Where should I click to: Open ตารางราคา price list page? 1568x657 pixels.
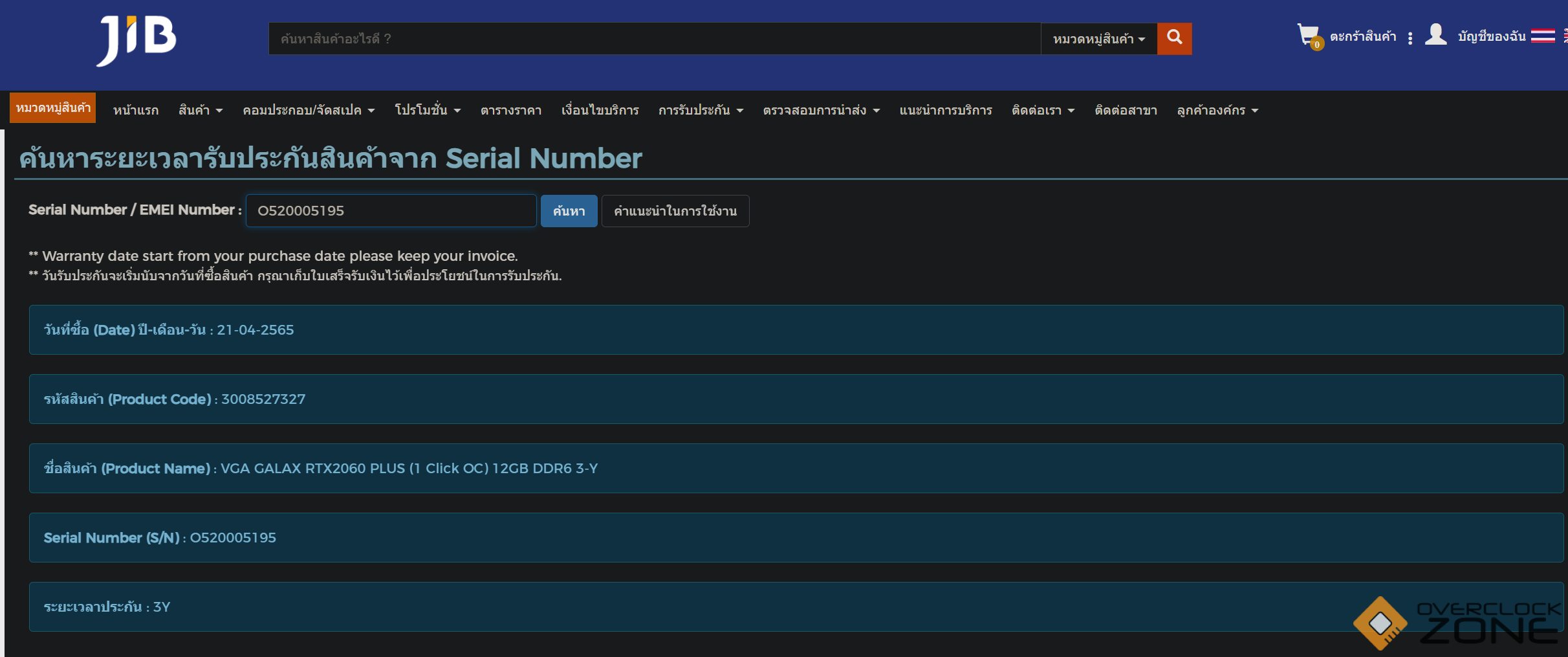pos(511,110)
